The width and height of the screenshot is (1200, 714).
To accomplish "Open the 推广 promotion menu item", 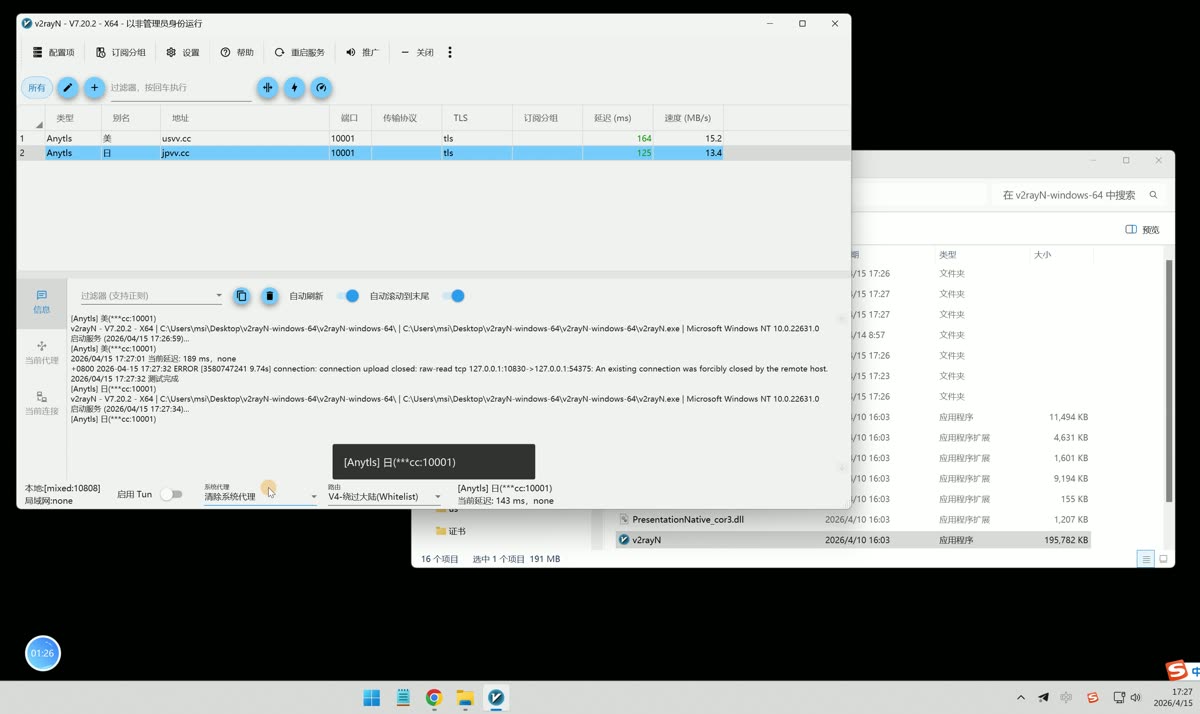I will 362,52.
